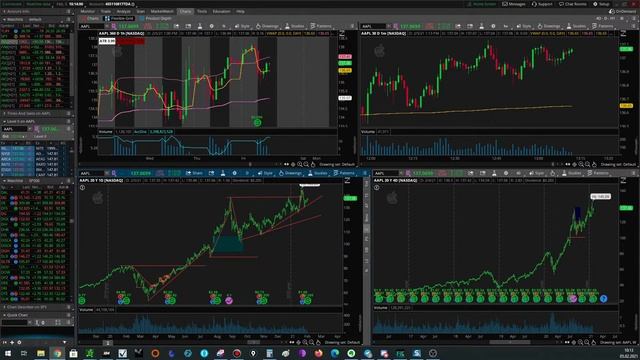This screenshot has height=360, width=640.
Task: Click the info circle on AAPL 20 Y 4D chart
Action: pos(376,187)
